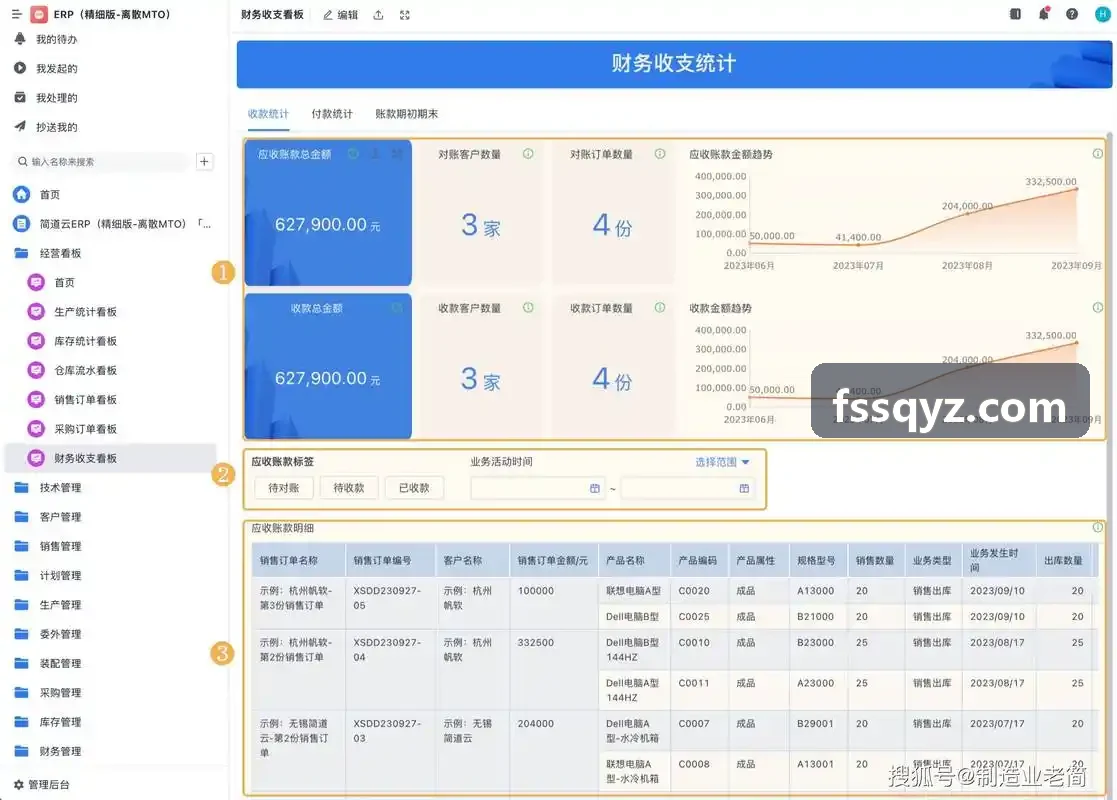The image size is (1117, 800).
Task: Click info icon on 对账客户数量 card
Action: [528, 154]
